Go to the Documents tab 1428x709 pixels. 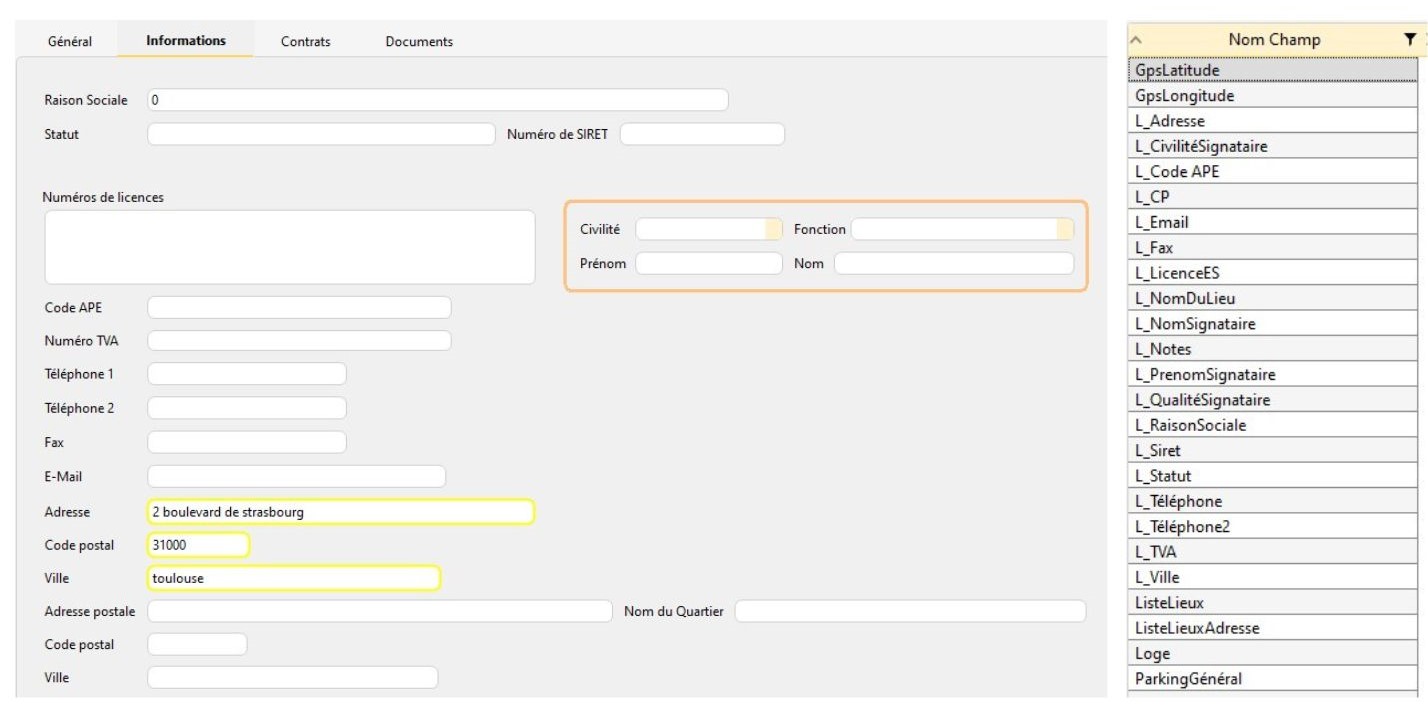pos(419,41)
